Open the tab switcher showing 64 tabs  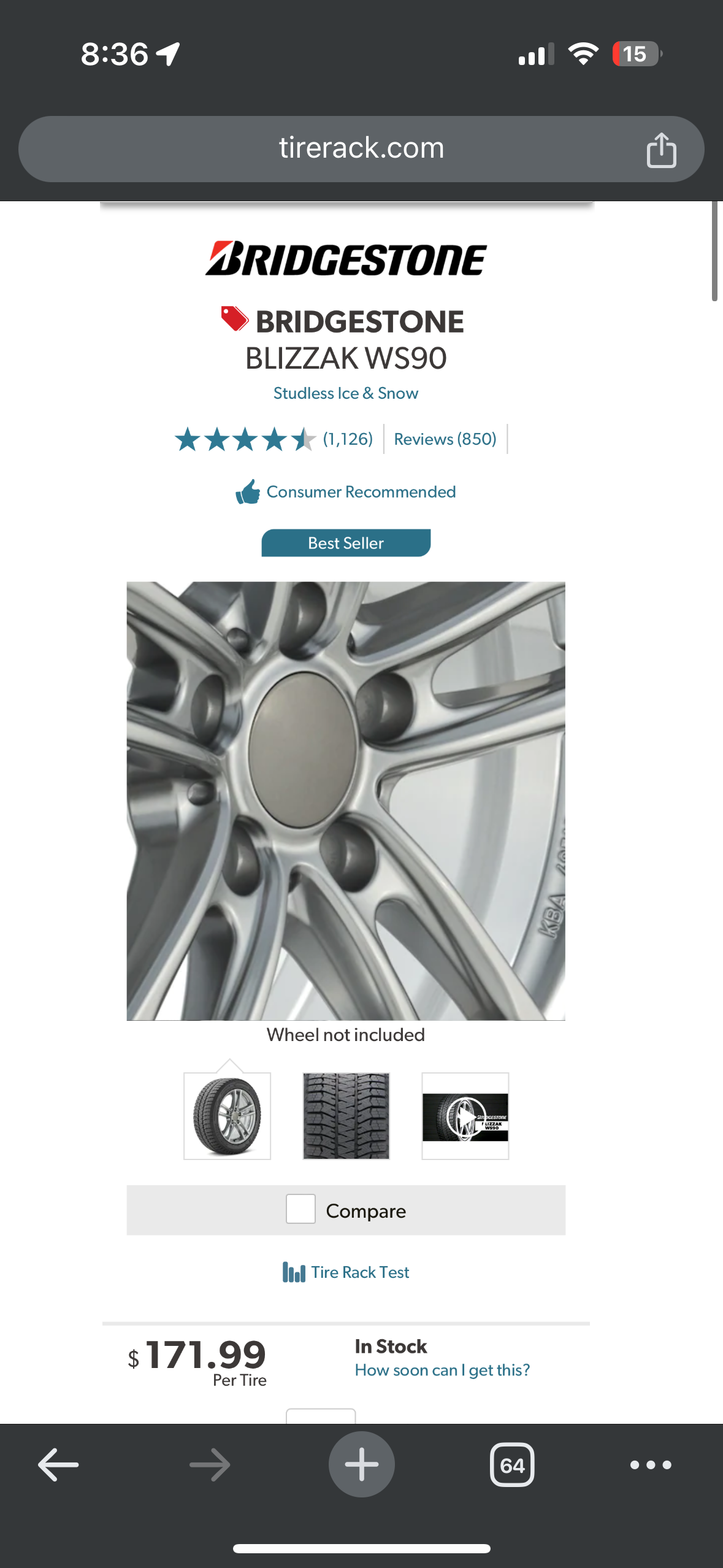pyautogui.click(x=512, y=1465)
